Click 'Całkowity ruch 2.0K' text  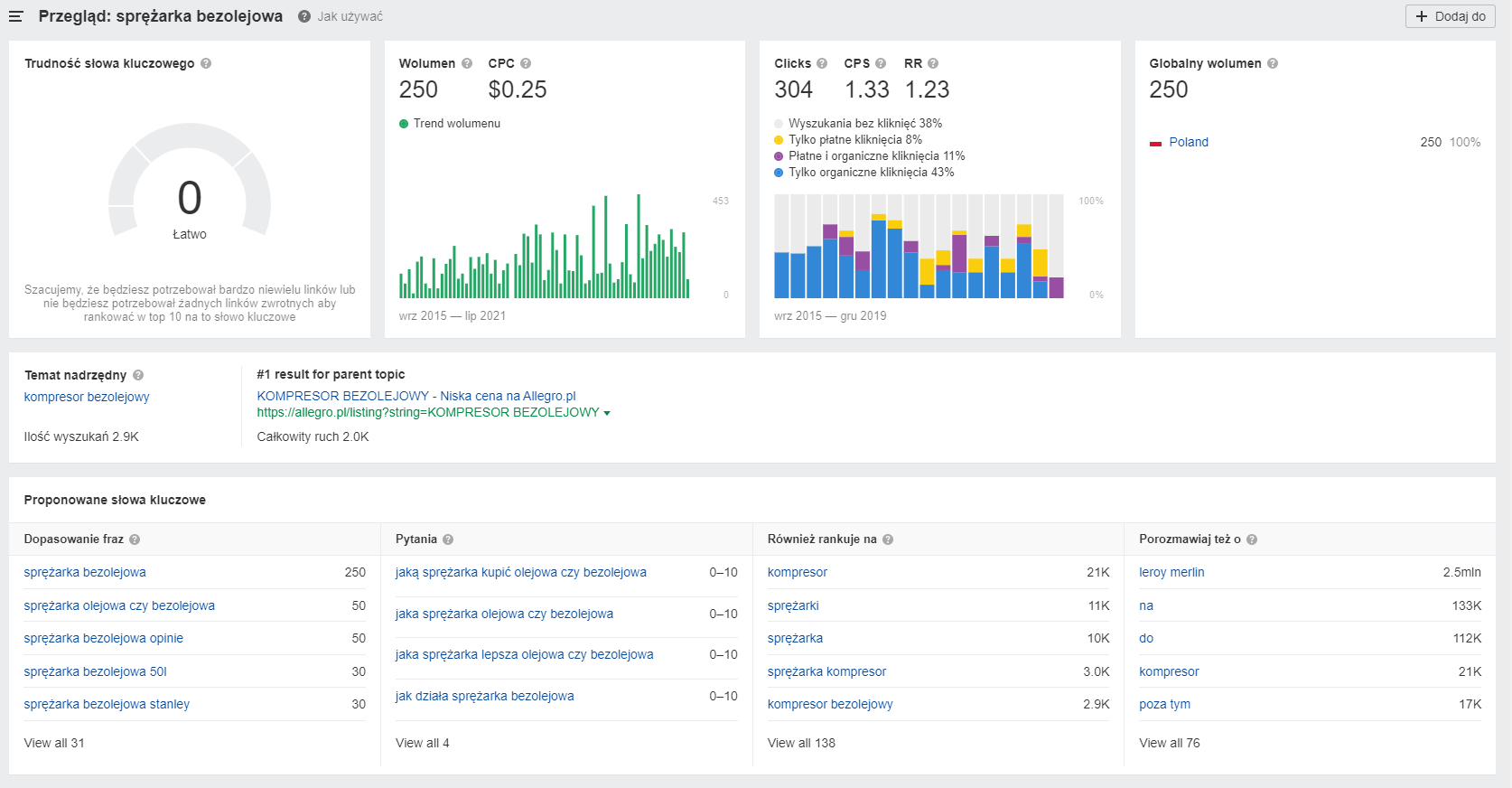coord(313,436)
